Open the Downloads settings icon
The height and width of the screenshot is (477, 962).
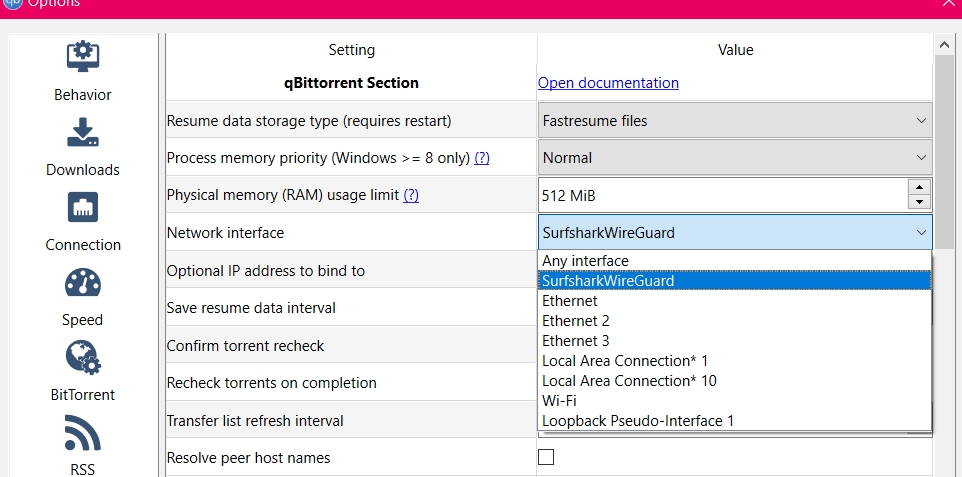tap(82, 133)
